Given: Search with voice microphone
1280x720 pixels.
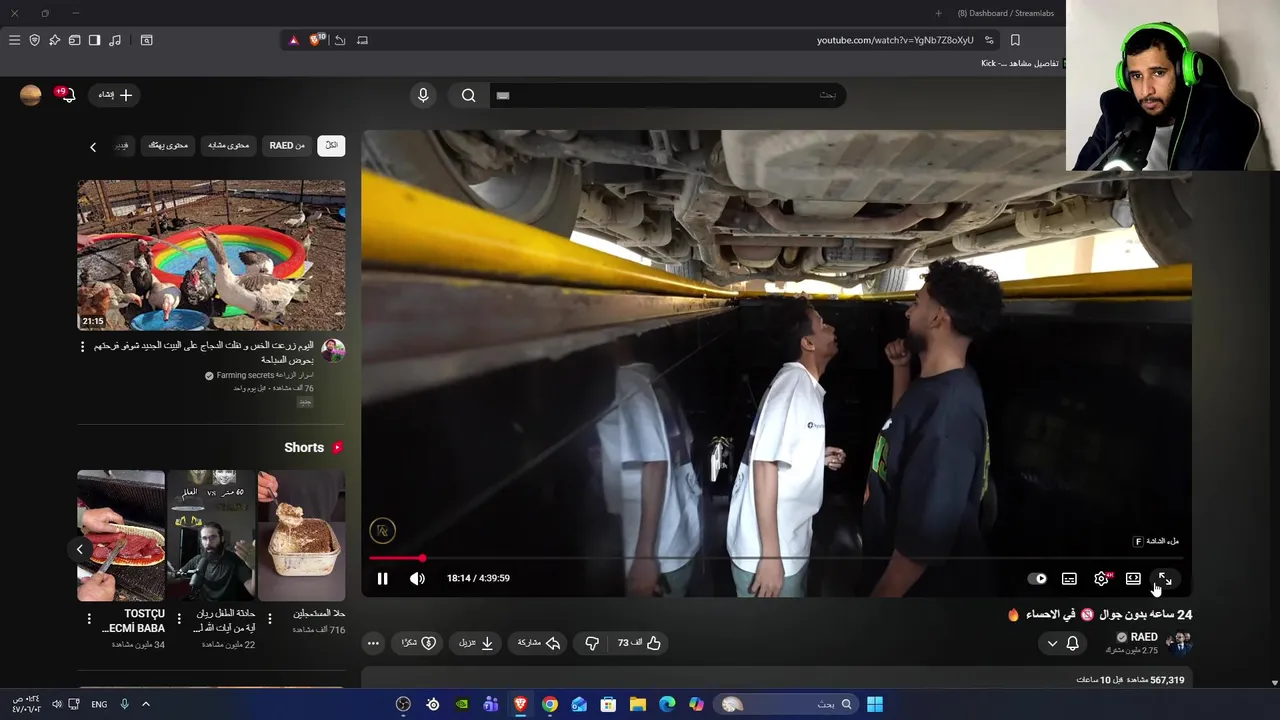Looking at the screenshot, I should pyautogui.click(x=423, y=95).
